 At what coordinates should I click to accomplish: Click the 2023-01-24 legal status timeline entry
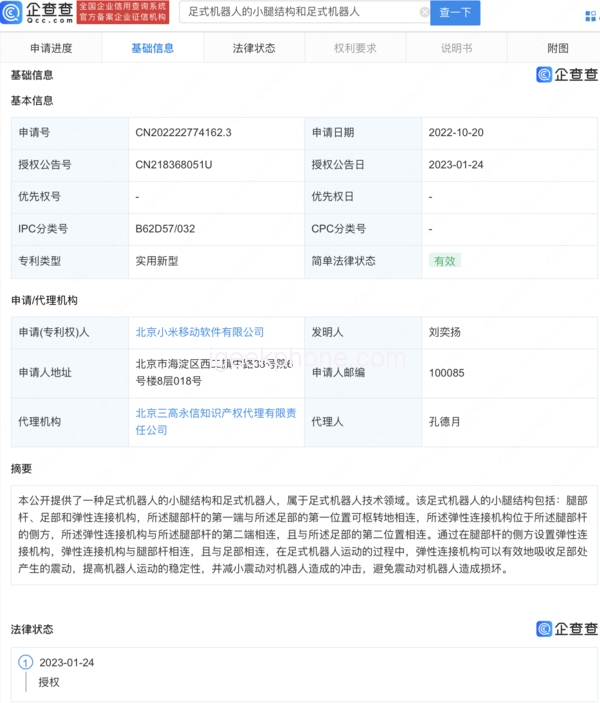66,663
